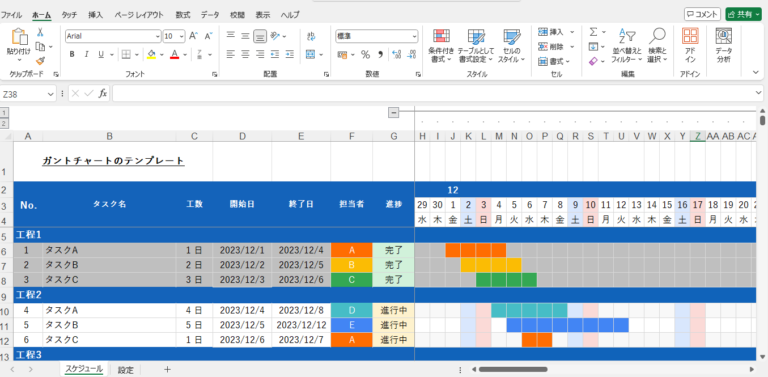Click the Copy icon in clipboard group
The height and width of the screenshot is (377, 768).
(41, 47)
